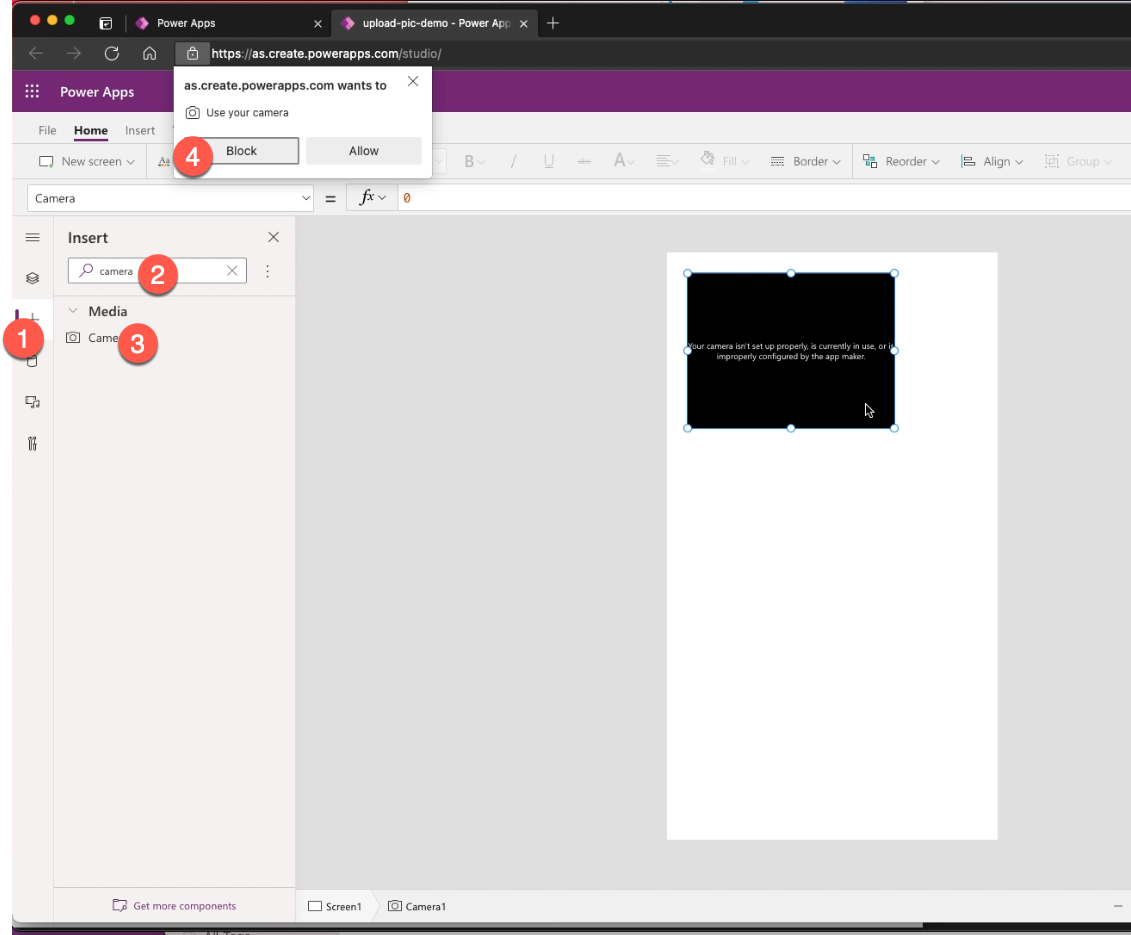1131x935 pixels.
Task: Toggle underline text formatting
Action: (x=549, y=162)
